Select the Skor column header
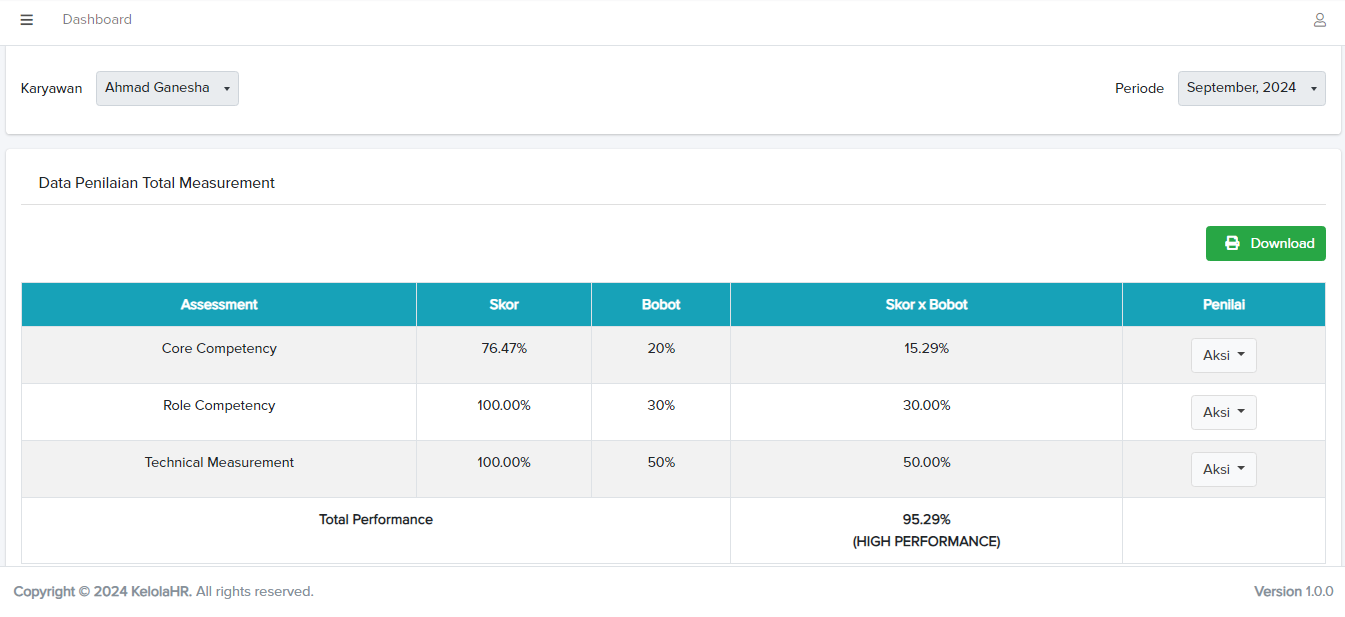 click(x=504, y=305)
